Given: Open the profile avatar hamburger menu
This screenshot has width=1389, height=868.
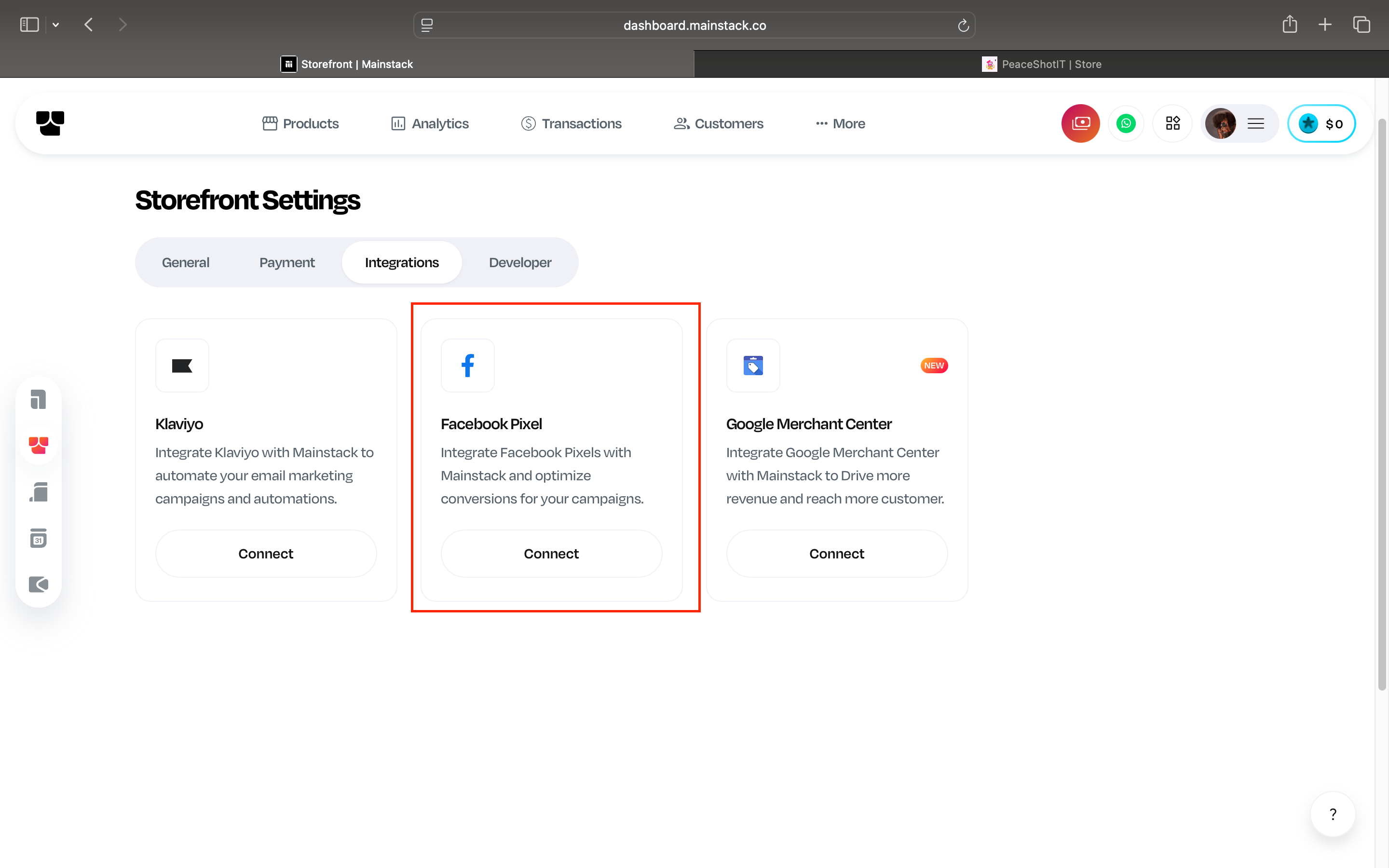Looking at the screenshot, I should tap(1255, 123).
